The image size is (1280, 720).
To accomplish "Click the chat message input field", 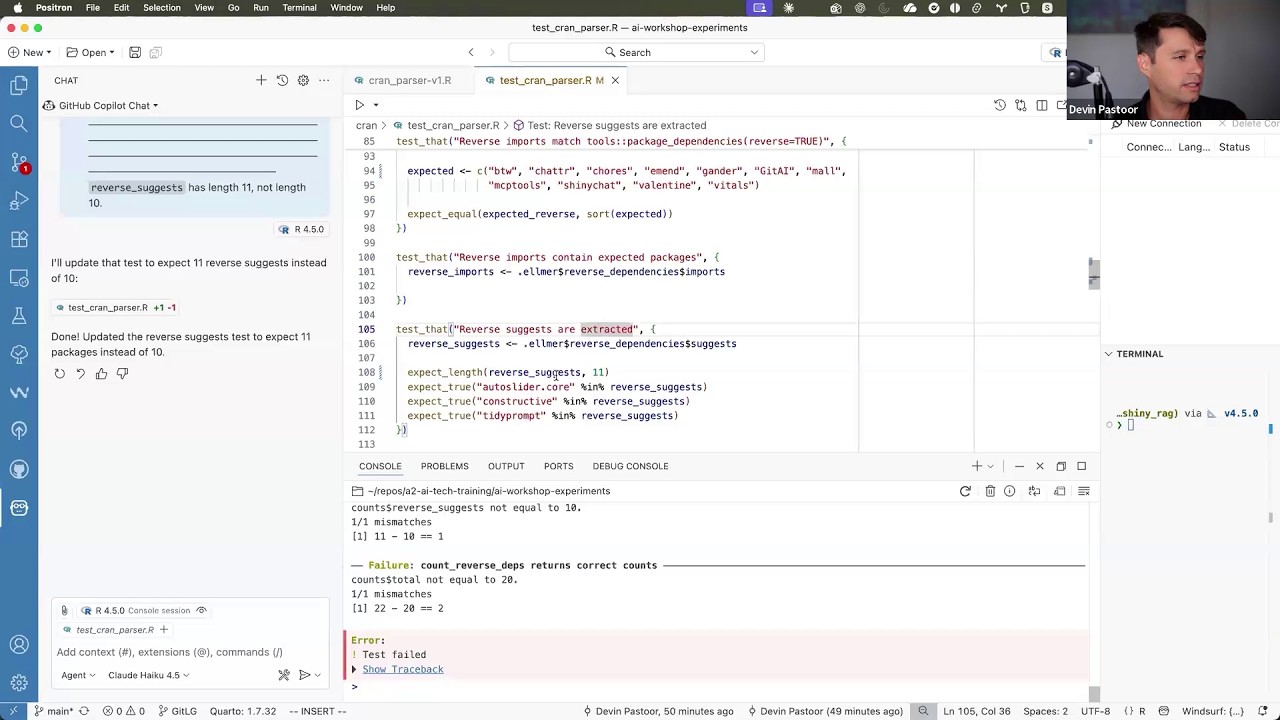I will pos(190,652).
